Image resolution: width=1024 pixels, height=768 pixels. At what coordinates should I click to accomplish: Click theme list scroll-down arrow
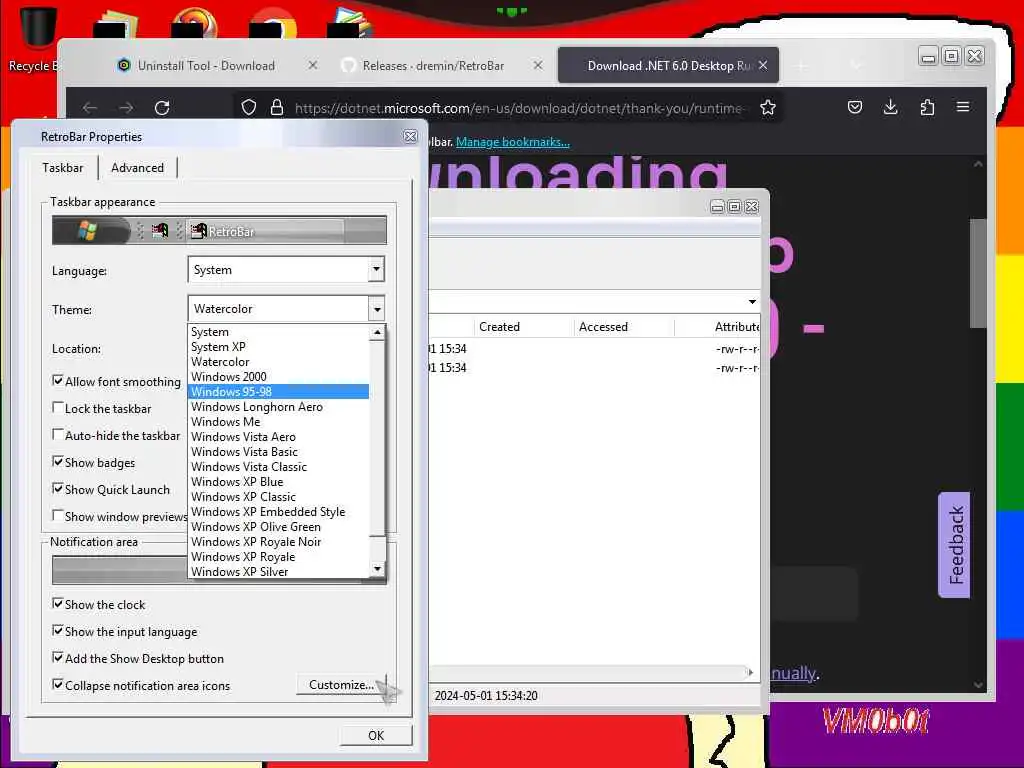(x=377, y=569)
